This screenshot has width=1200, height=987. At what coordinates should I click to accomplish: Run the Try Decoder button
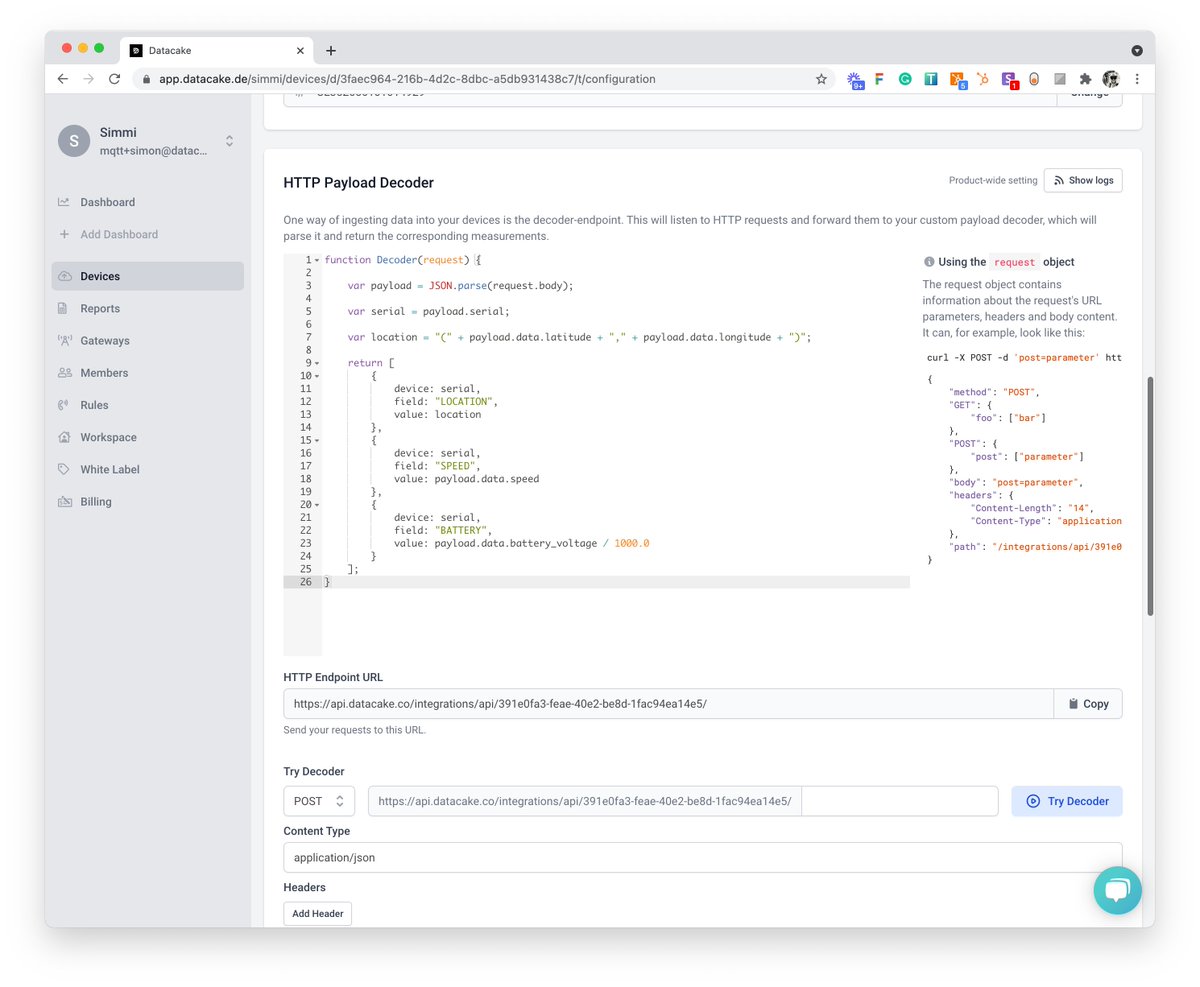click(1067, 801)
